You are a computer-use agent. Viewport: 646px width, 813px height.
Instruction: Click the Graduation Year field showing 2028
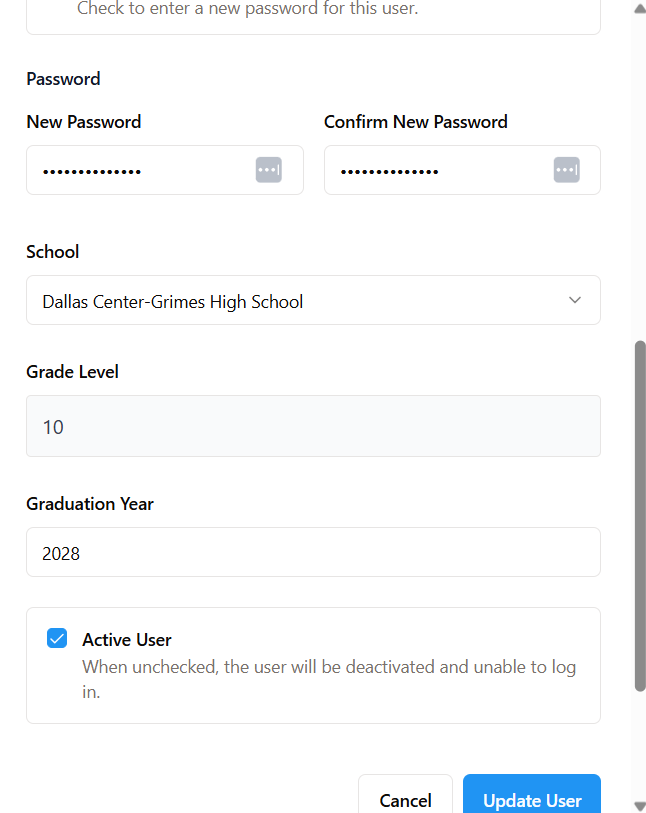coord(313,553)
